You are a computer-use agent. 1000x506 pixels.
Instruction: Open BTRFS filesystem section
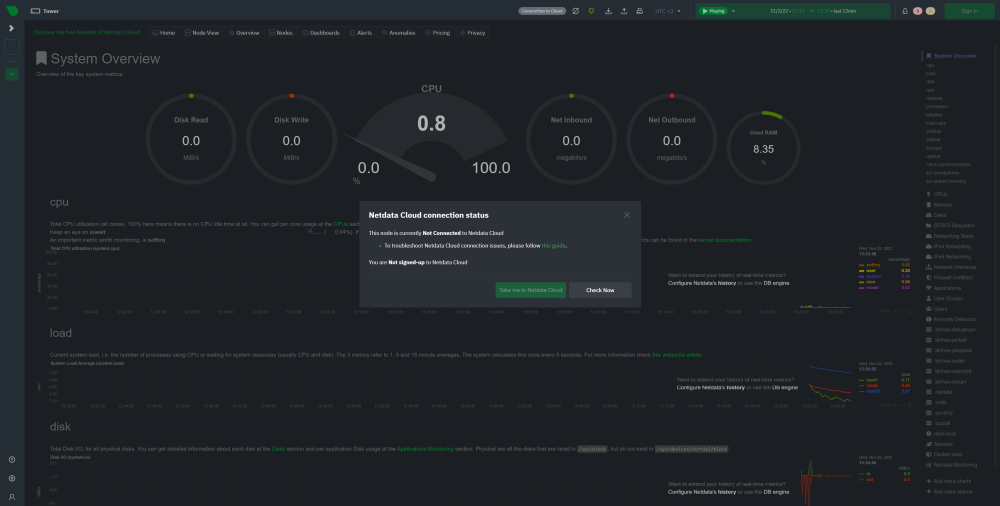(x=950, y=226)
